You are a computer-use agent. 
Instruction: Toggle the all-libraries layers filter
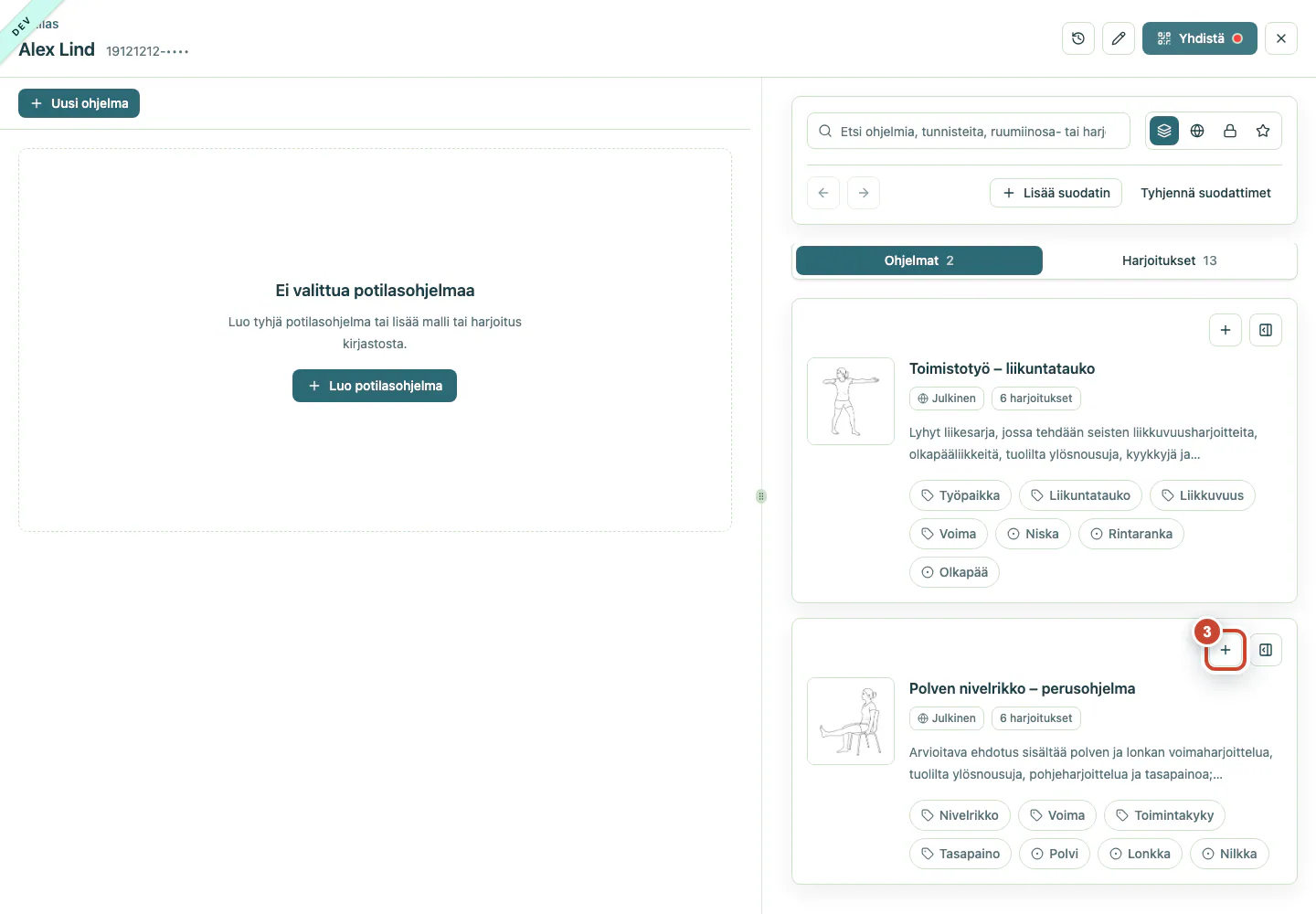(x=1164, y=131)
